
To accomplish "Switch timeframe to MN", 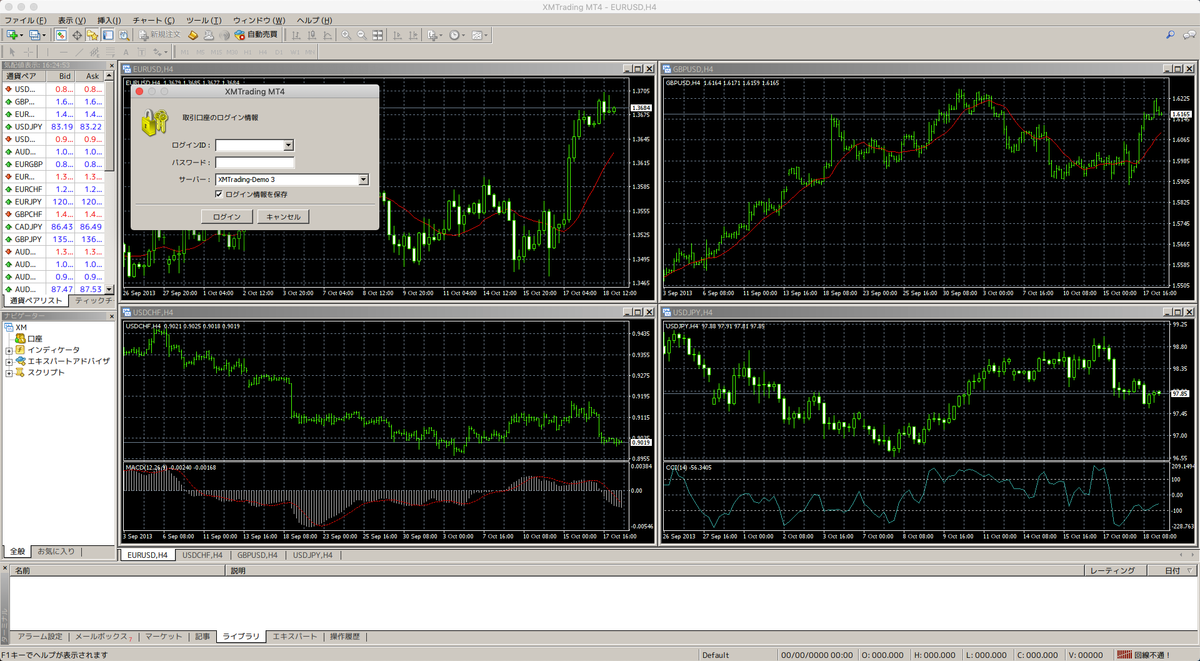I will pos(309,52).
